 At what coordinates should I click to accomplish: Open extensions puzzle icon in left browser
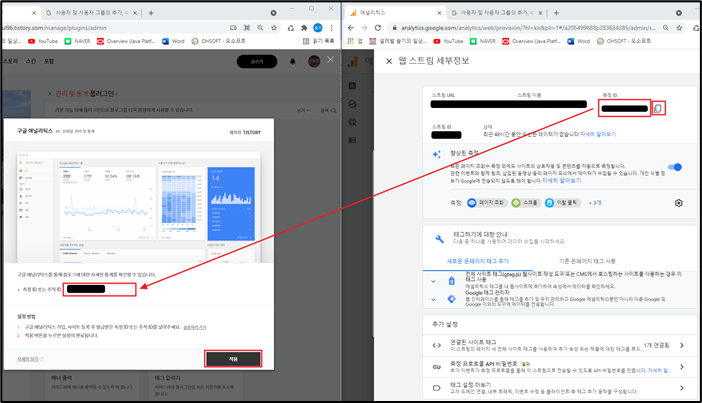point(304,28)
